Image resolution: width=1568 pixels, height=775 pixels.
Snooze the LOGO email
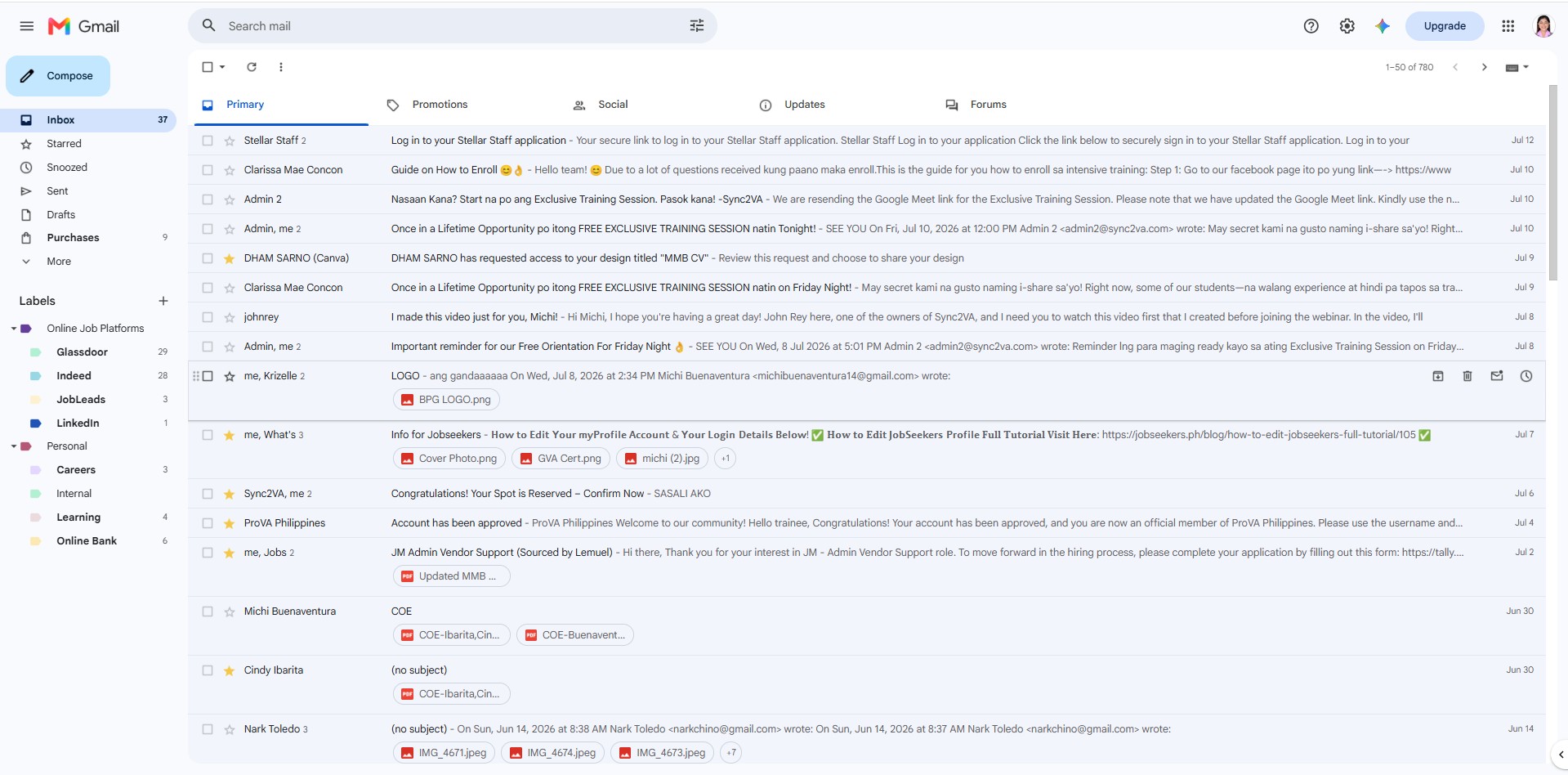coord(1526,376)
